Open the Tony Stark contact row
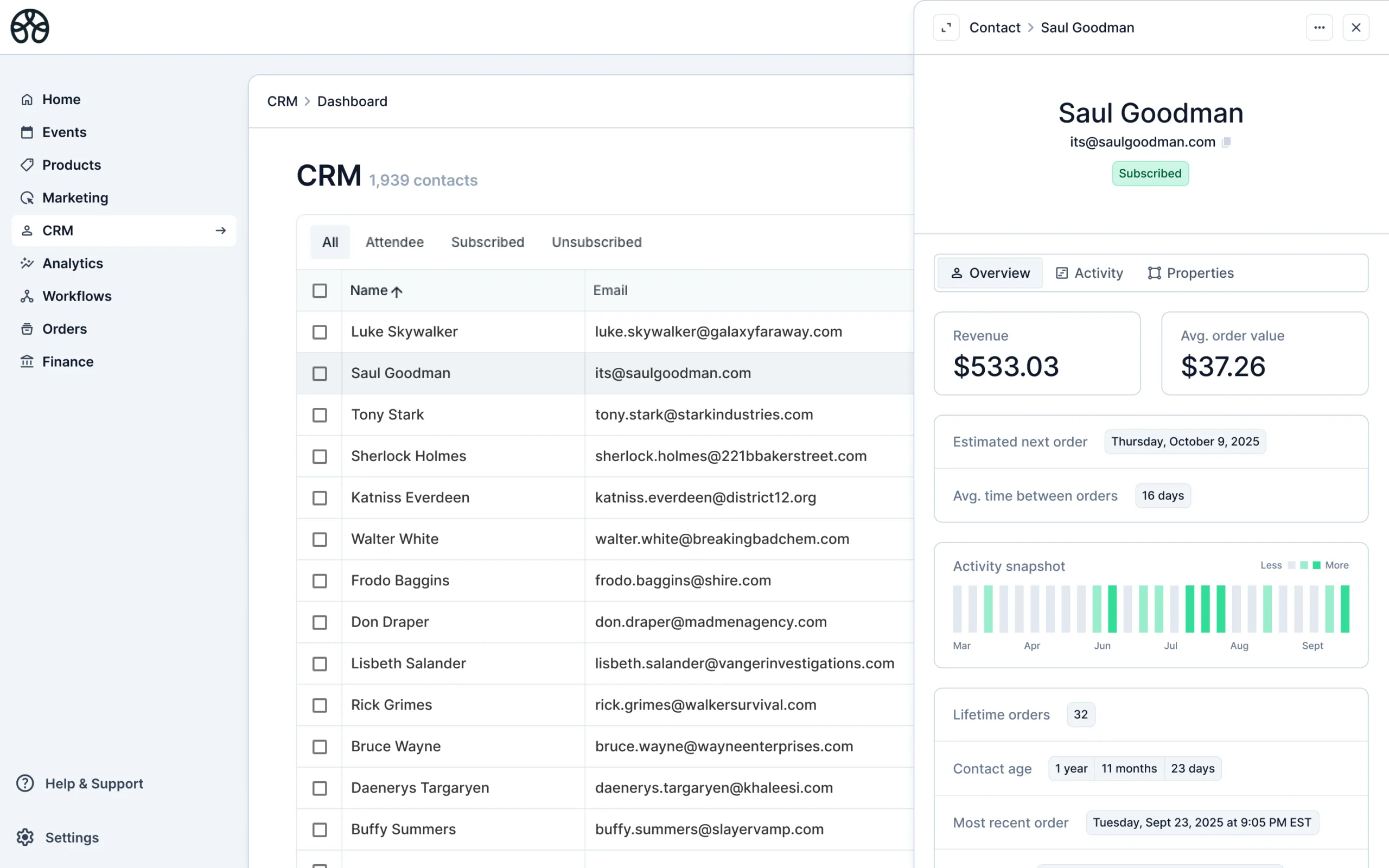This screenshot has height=868, width=1389. (x=387, y=414)
